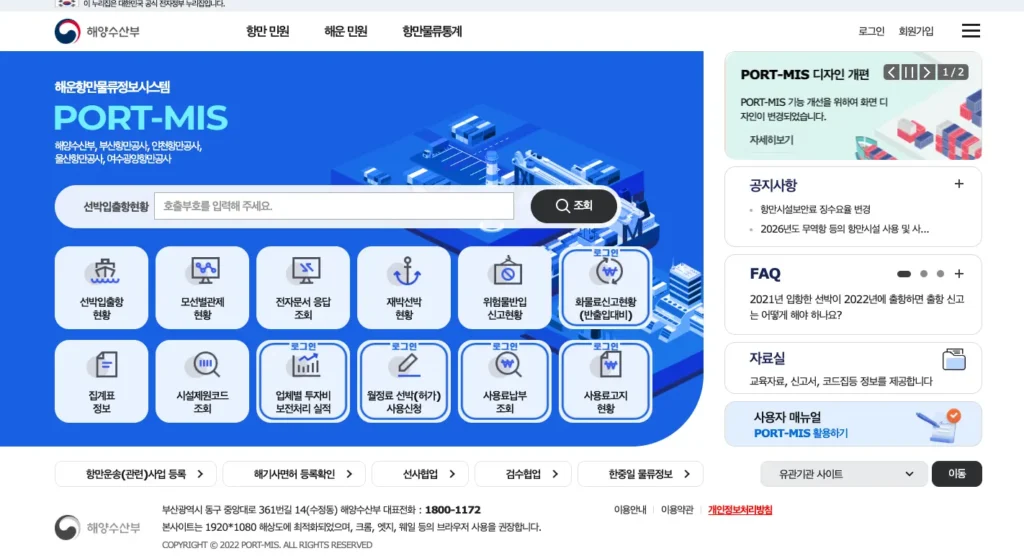Click the 자료실 heading
Viewport: 1024px width, 556px height.
coord(767,358)
